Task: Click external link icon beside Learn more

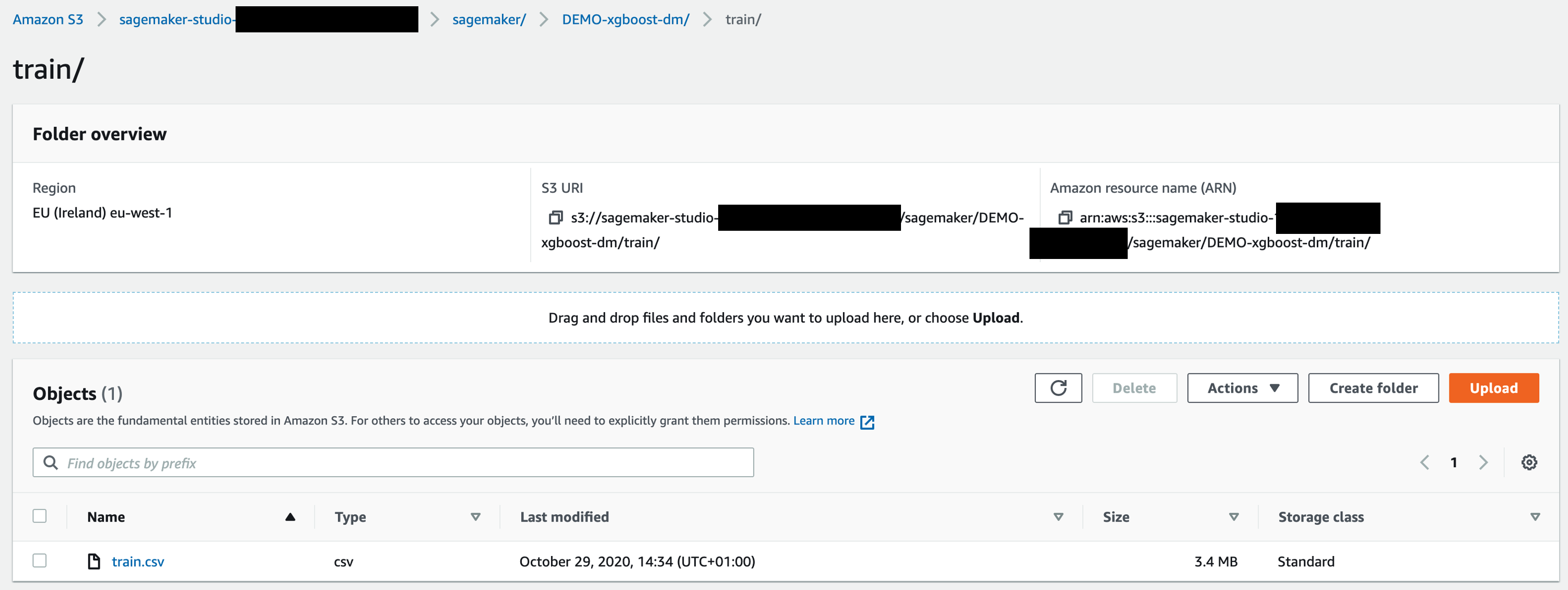Action: click(x=867, y=421)
